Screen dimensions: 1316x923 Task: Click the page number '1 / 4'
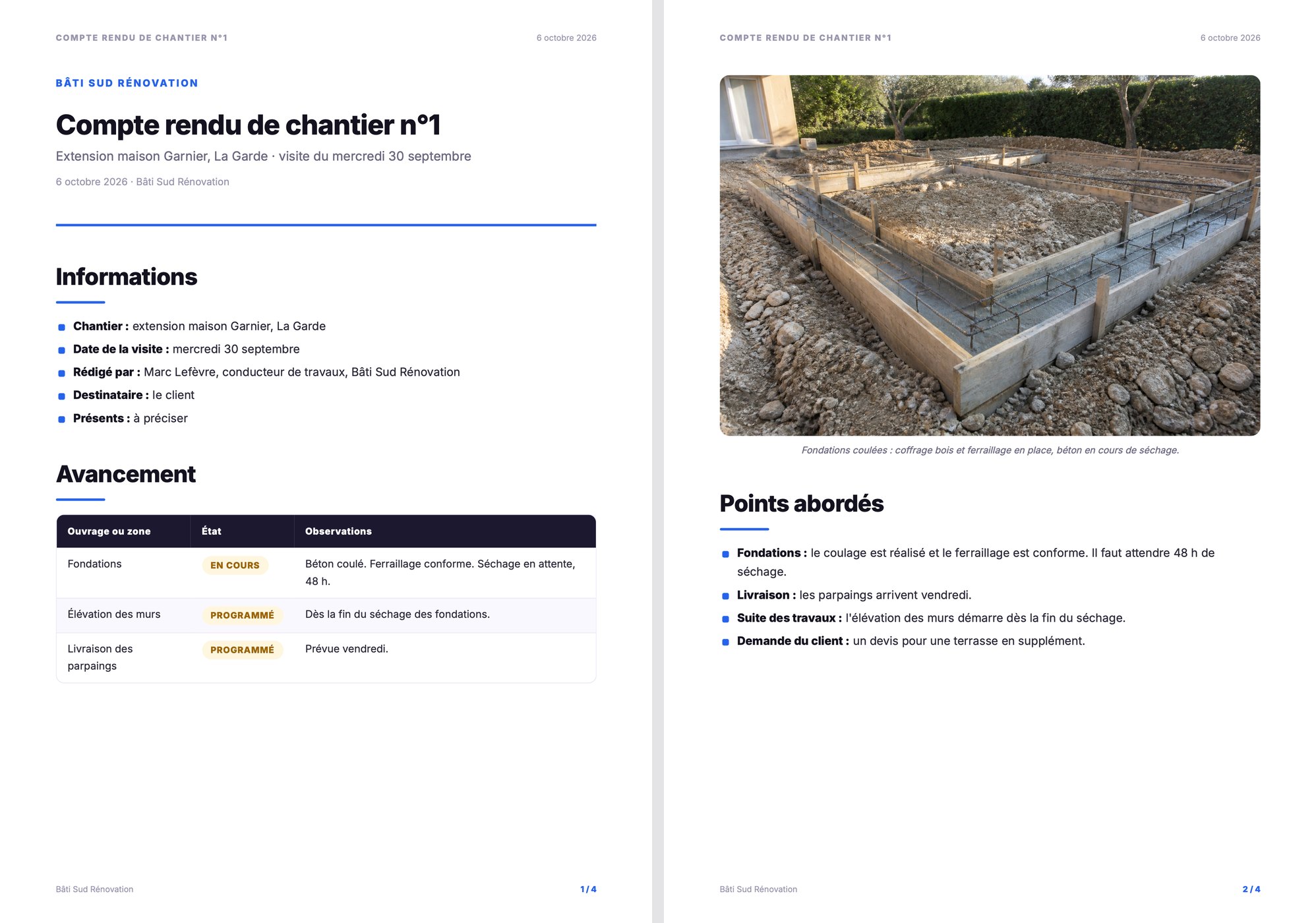click(588, 889)
